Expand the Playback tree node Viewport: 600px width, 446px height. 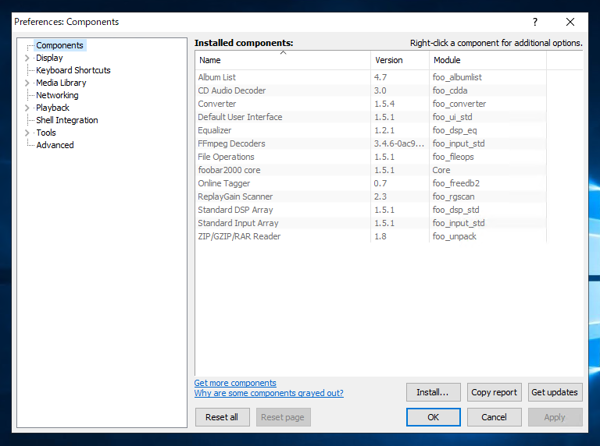coord(27,108)
